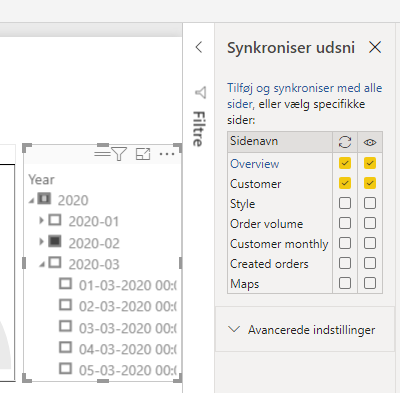Screen dimensions: 400x393
Task: Enable sync for Customer monthly page
Action: [345, 243]
